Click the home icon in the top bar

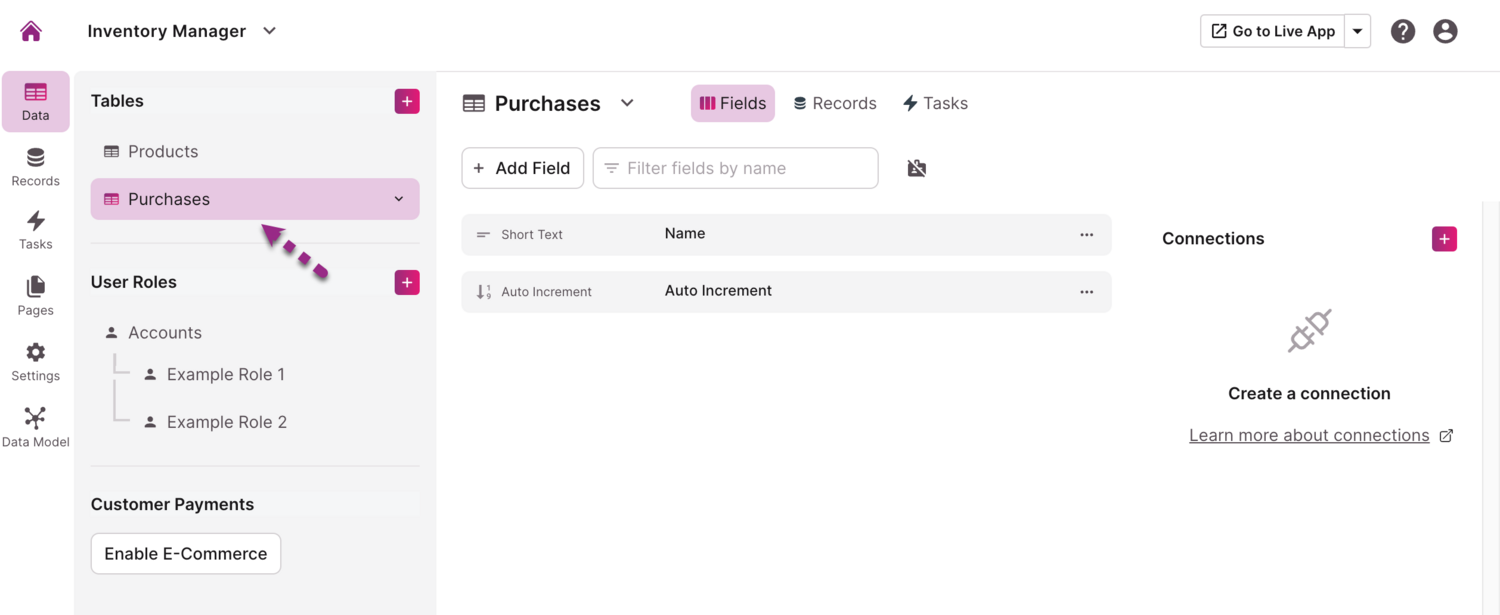(x=30, y=30)
